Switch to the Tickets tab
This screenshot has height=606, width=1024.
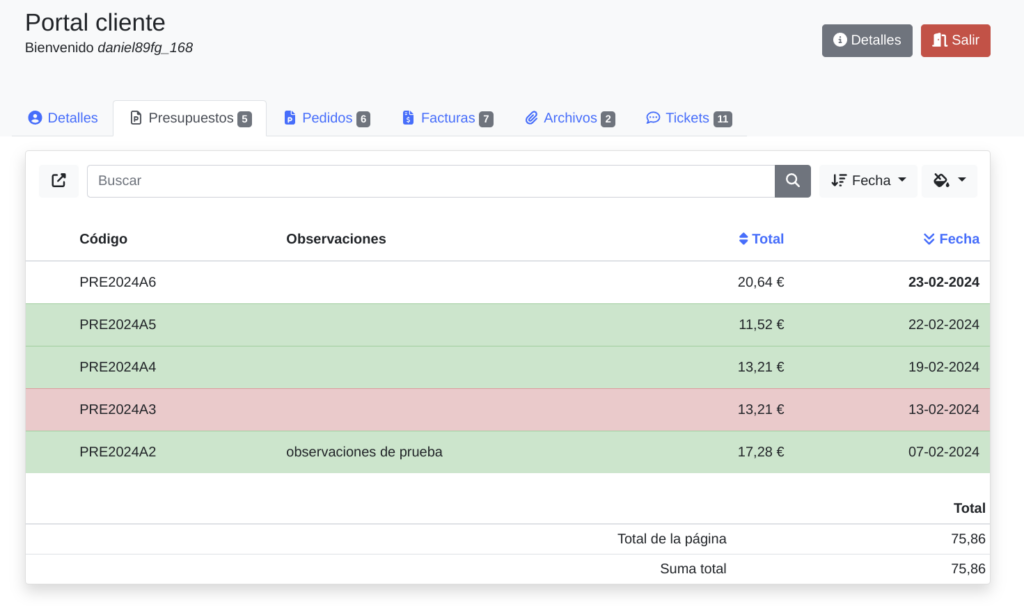(x=689, y=118)
